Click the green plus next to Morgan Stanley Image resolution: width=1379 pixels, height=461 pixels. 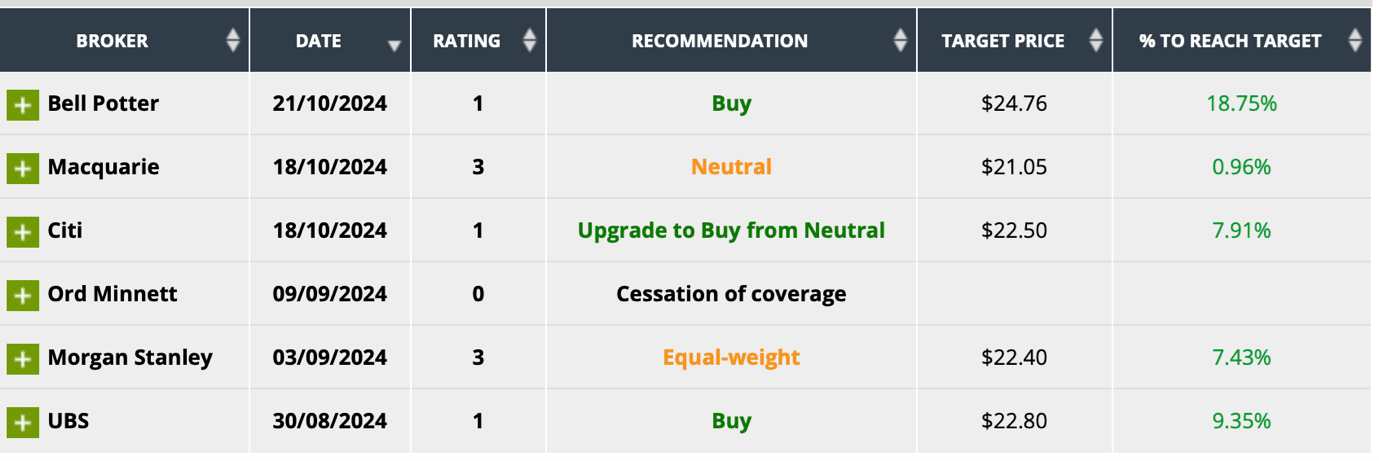coord(22,358)
